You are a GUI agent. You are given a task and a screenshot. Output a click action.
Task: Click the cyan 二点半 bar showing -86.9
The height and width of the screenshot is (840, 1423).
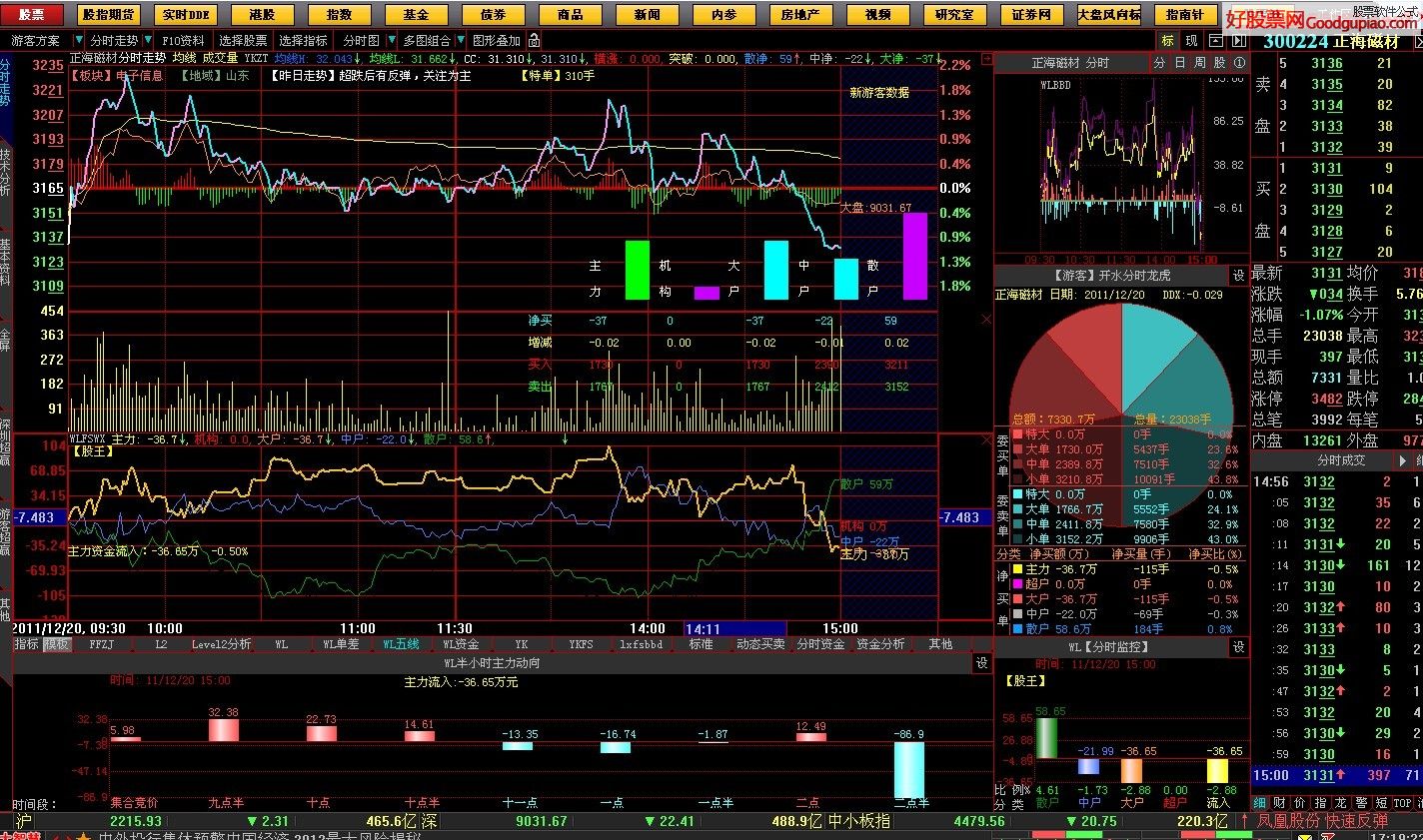click(908, 769)
